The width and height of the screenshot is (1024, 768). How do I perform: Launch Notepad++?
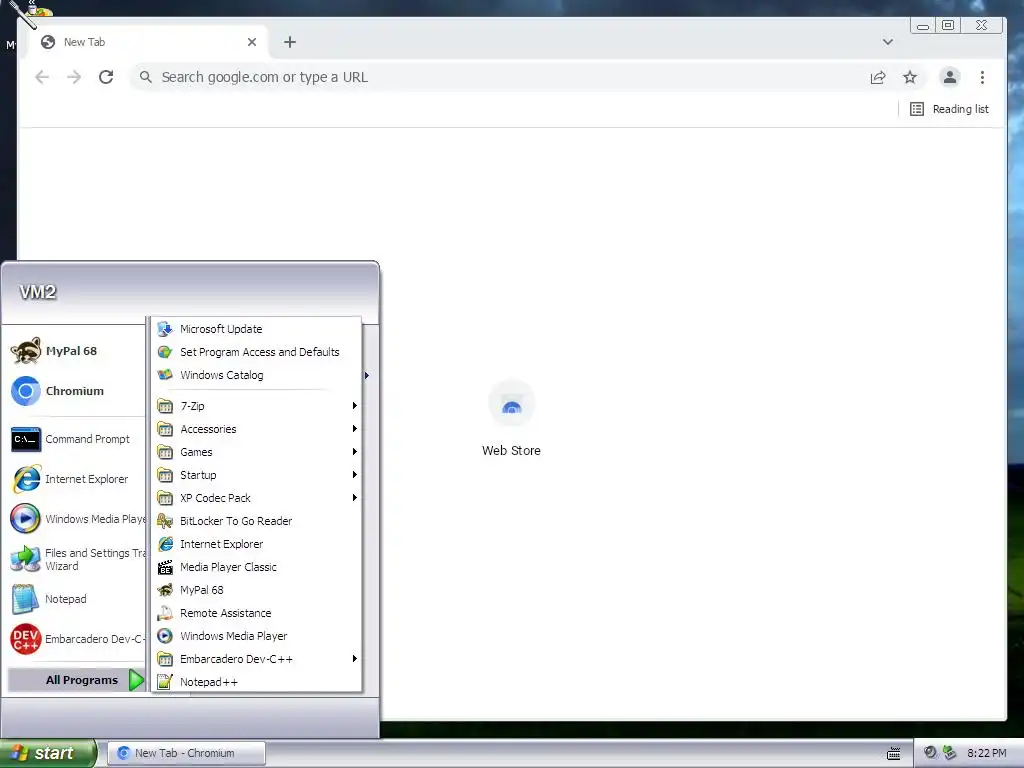coord(256,682)
